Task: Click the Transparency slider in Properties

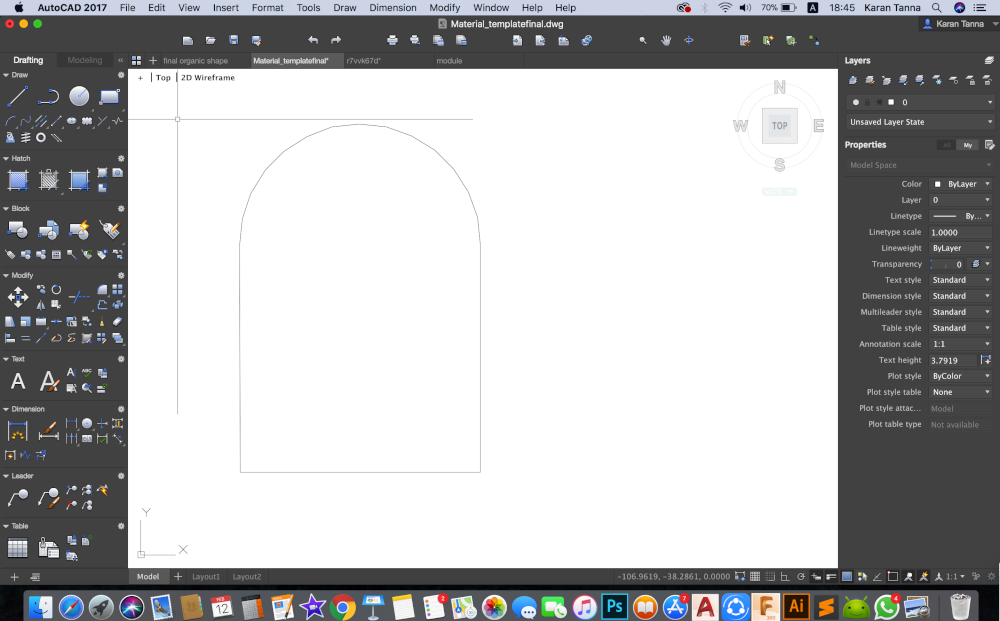Action: coord(947,264)
